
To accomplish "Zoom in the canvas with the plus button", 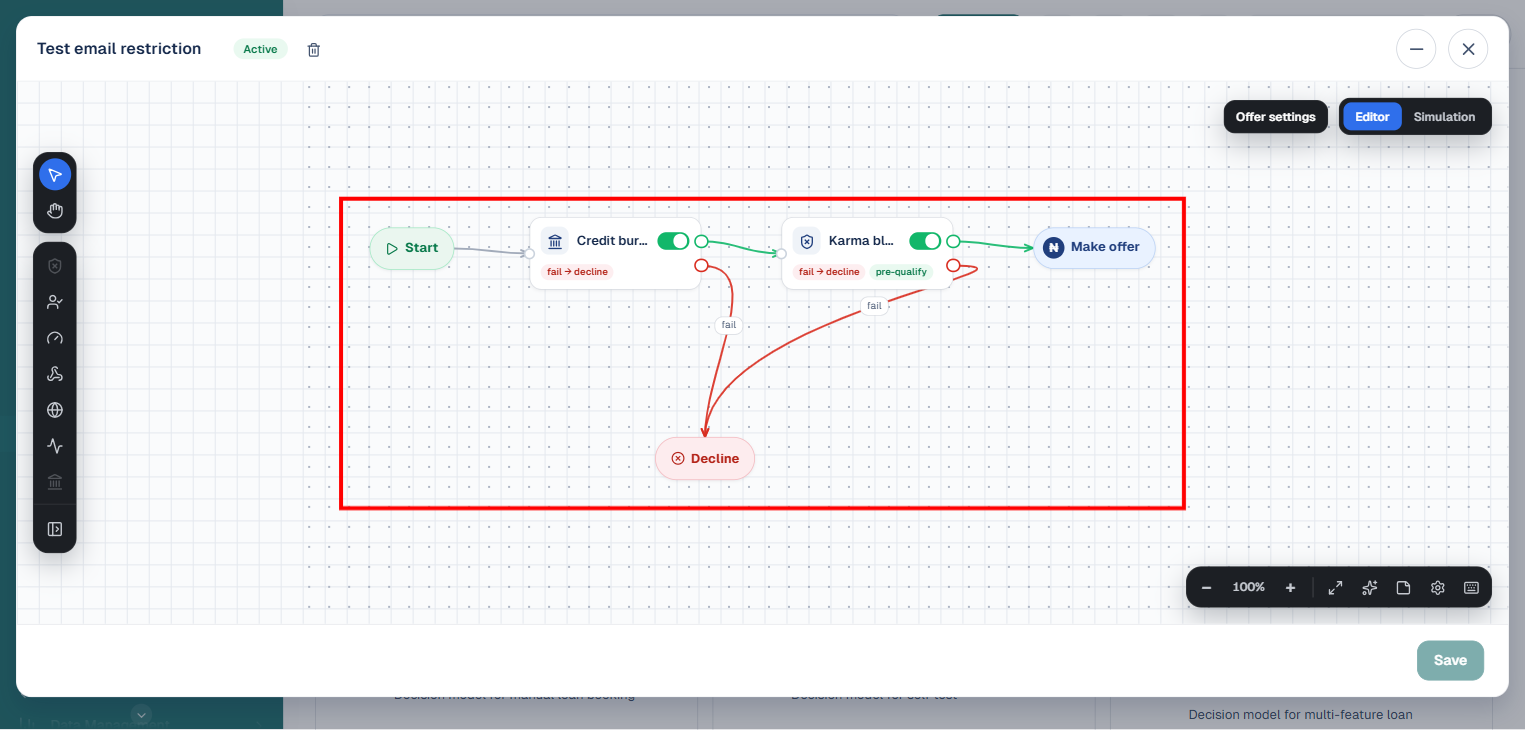I will click(1290, 588).
